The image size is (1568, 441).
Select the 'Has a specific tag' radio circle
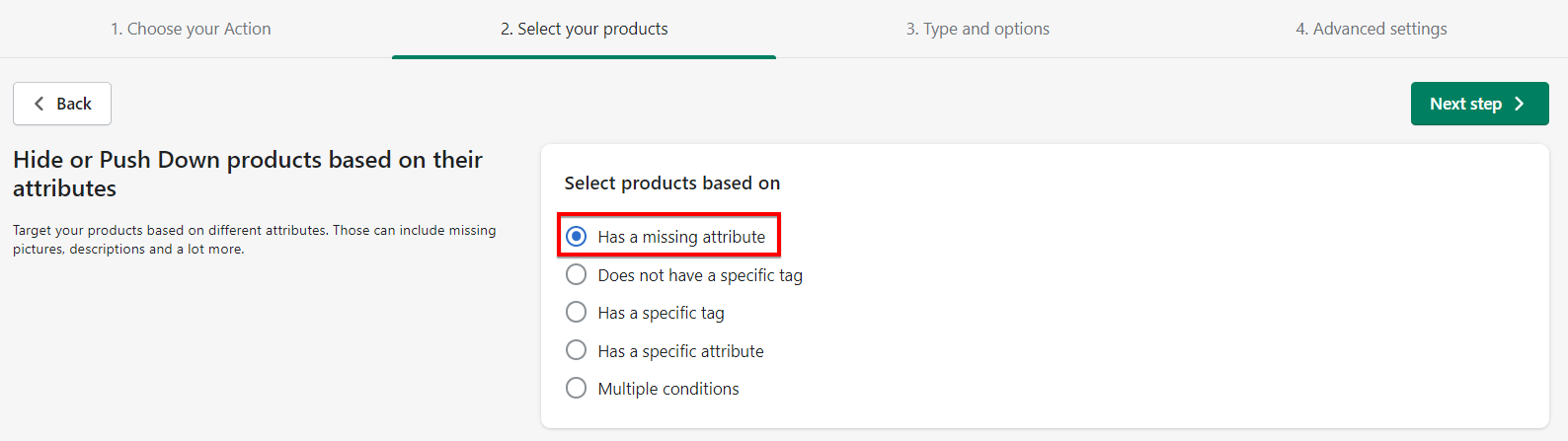click(577, 313)
